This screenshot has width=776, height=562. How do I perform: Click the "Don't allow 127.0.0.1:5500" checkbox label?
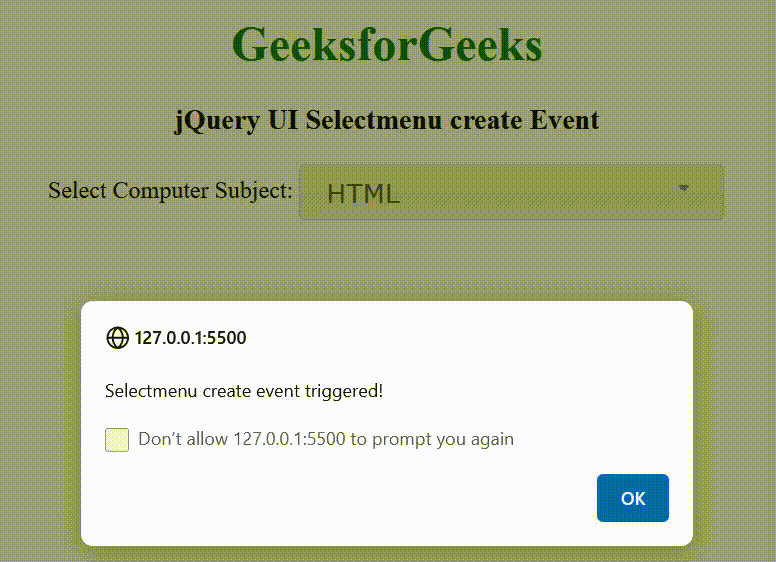point(326,439)
